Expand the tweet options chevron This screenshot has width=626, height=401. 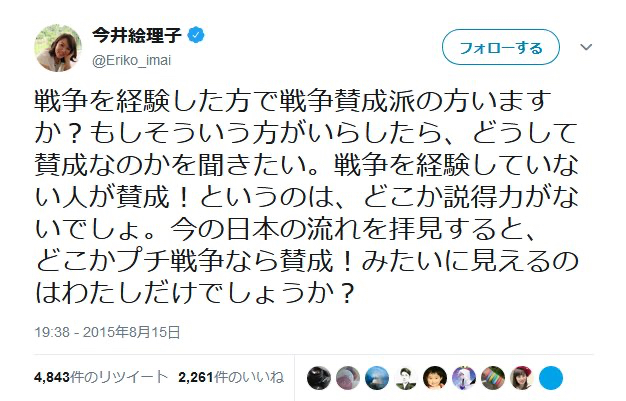click(588, 47)
